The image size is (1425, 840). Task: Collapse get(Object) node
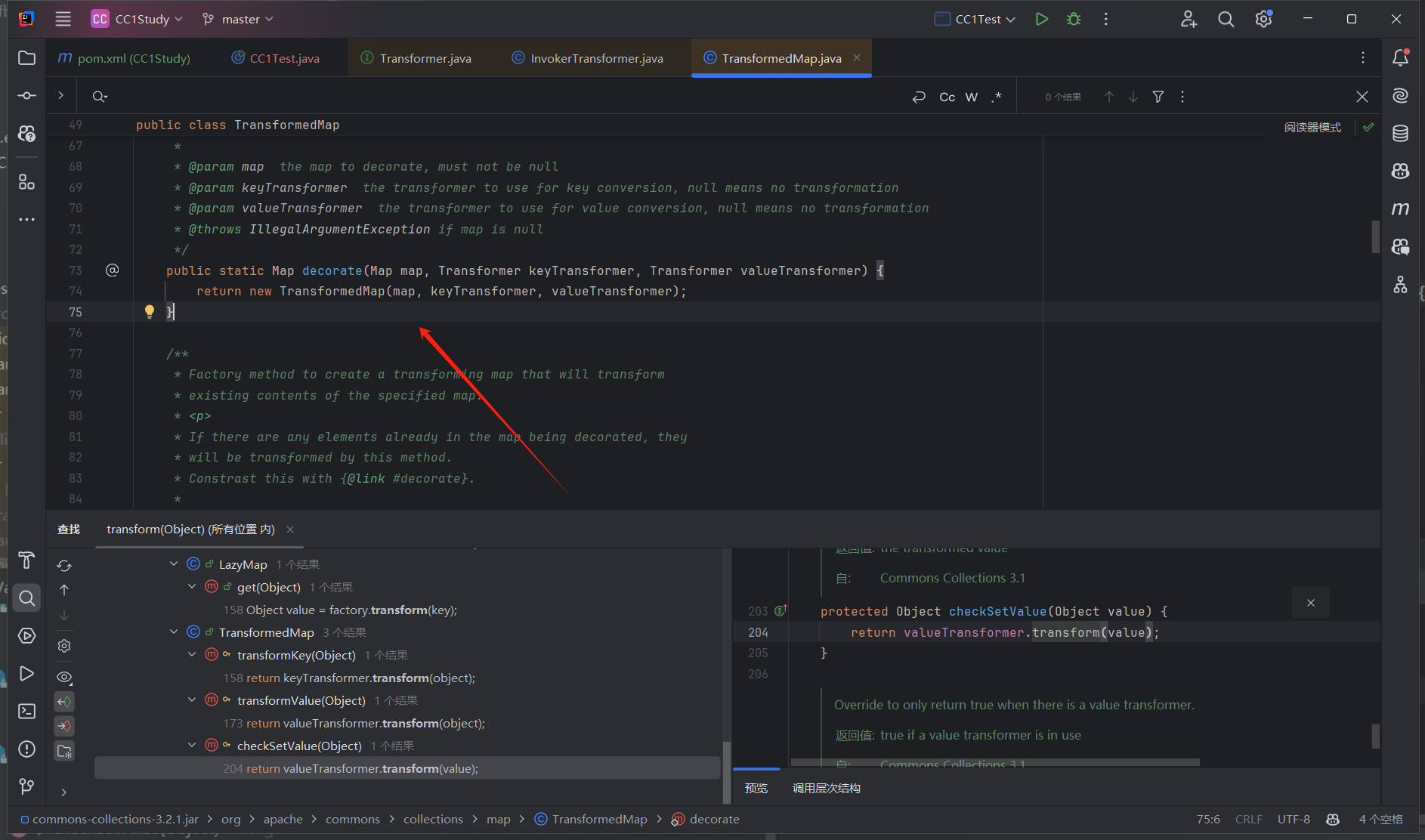click(192, 587)
